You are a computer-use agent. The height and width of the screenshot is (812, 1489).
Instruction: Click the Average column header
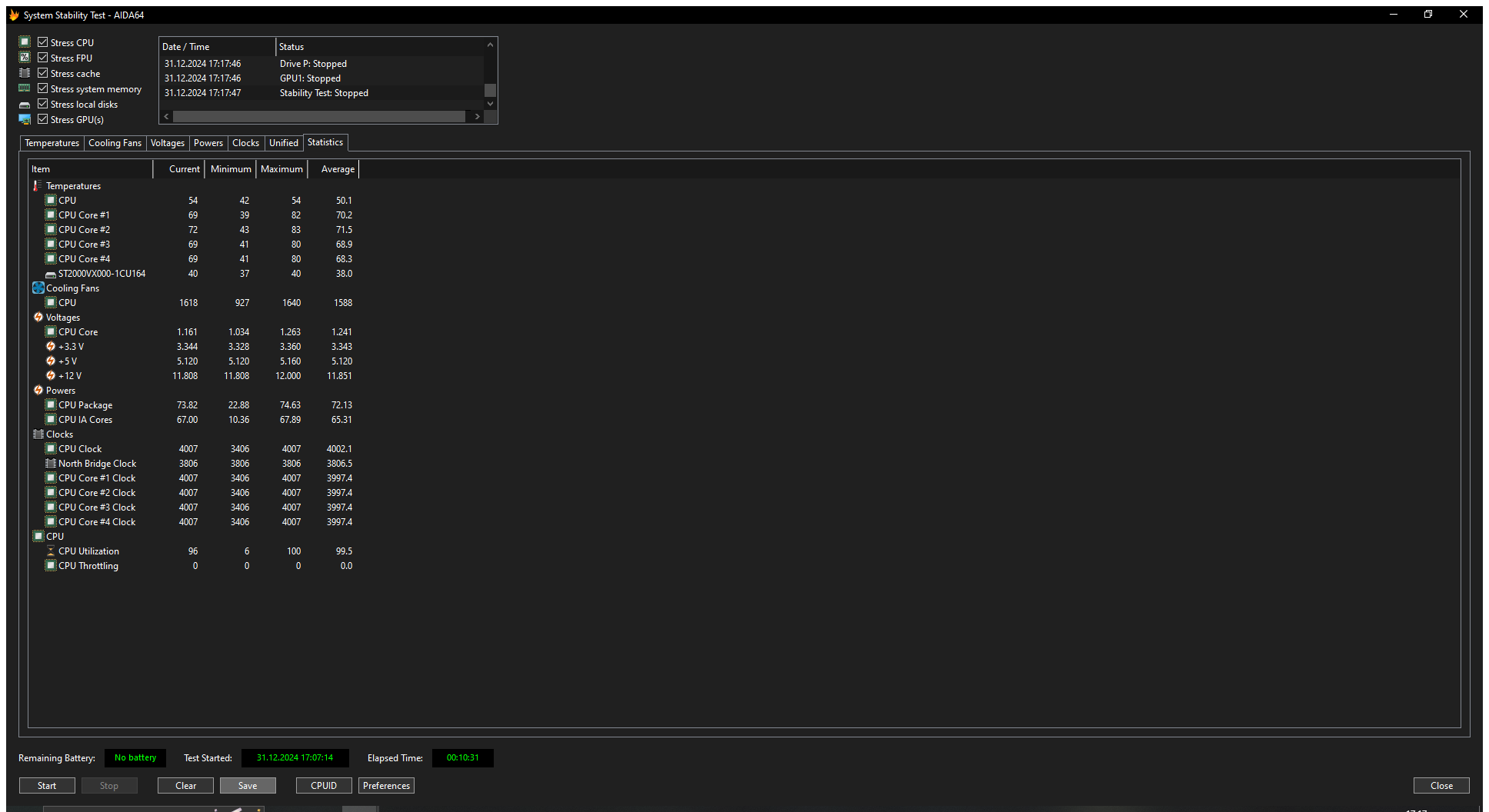pos(334,169)
